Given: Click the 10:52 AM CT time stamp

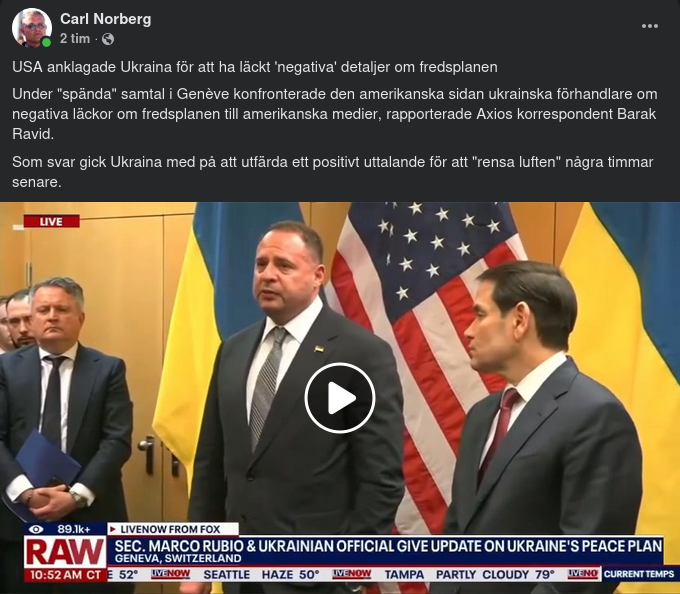Looking at the screenshot, I should pos(65,575).
